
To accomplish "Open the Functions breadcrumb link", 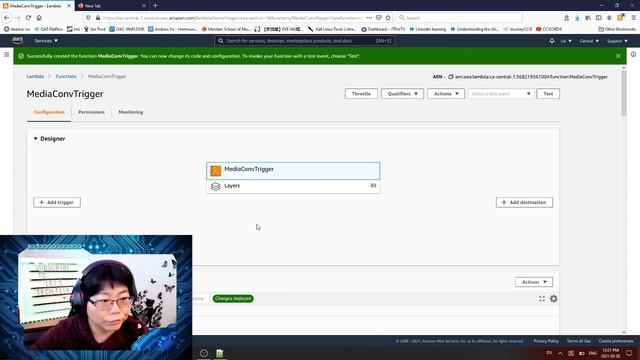I will tap(66, 76).
